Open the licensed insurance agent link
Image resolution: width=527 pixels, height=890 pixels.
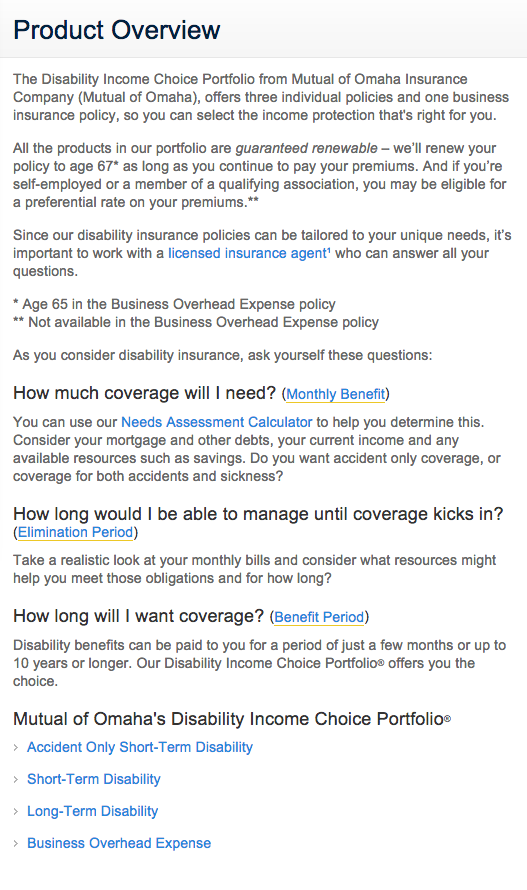click(x=249, y=253)
